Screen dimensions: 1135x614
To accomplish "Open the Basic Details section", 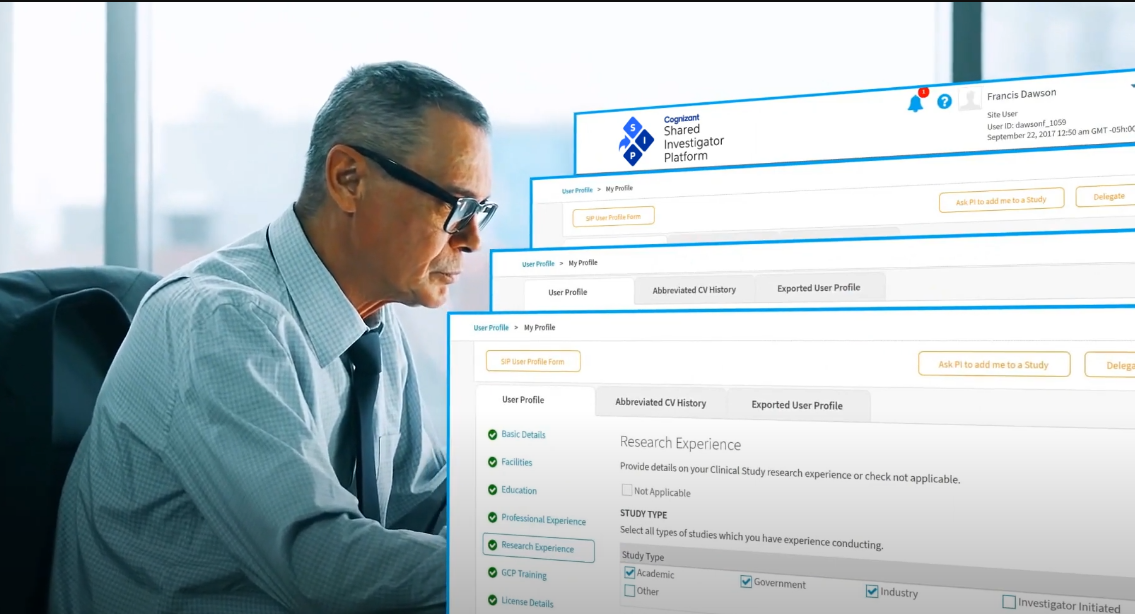I will click(523, 434).
